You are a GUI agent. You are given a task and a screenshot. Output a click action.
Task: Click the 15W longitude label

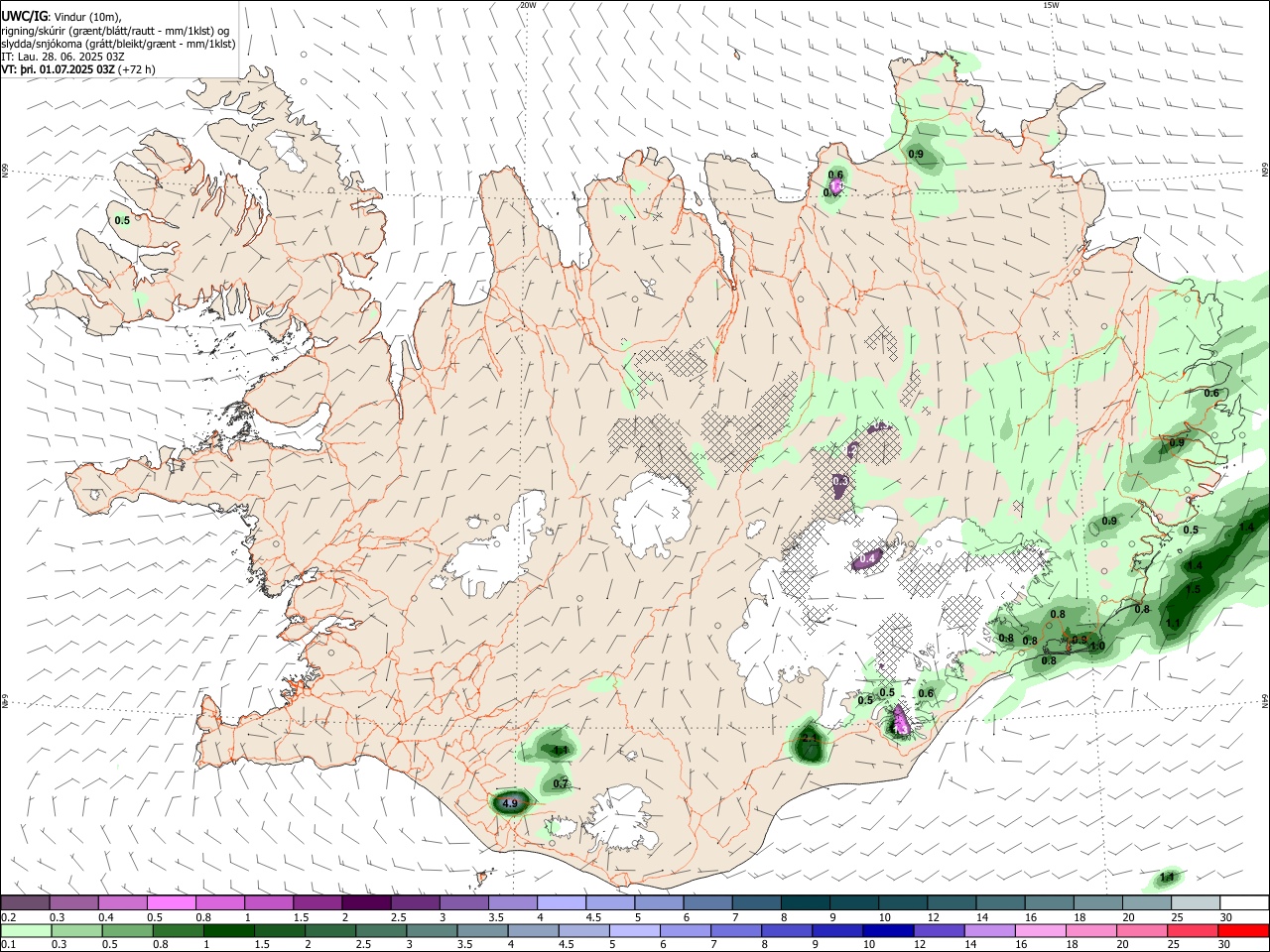tap(1051, 5)
